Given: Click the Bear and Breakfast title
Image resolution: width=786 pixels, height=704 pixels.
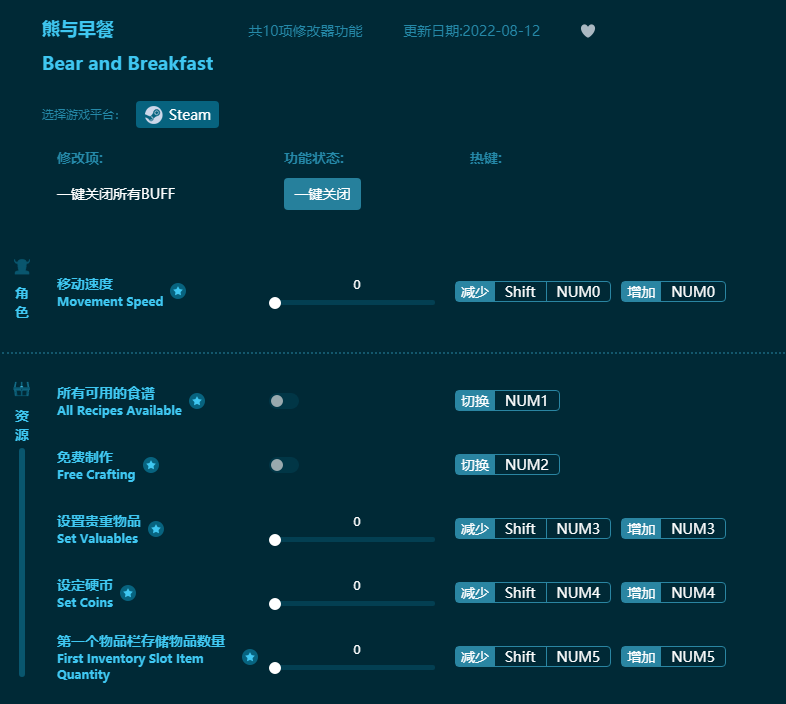Looking at the screenshot, I should 128,64.
